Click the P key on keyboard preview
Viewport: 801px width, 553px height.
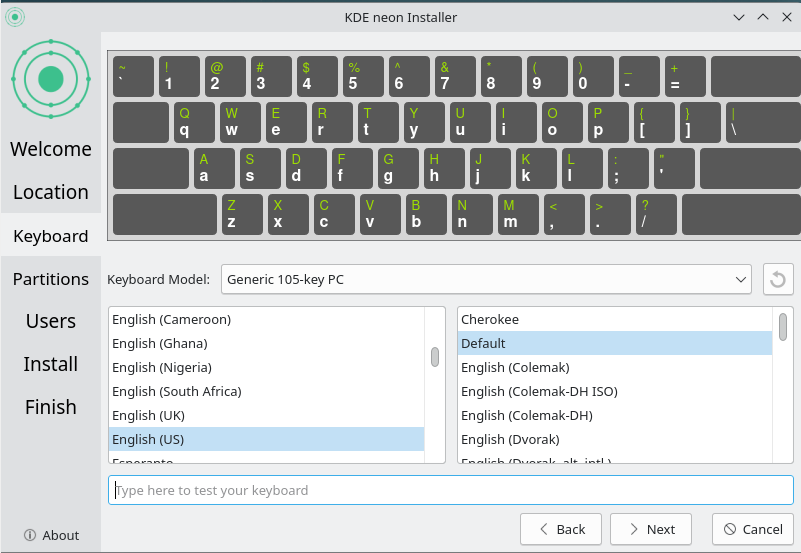(x=608, y=123)
